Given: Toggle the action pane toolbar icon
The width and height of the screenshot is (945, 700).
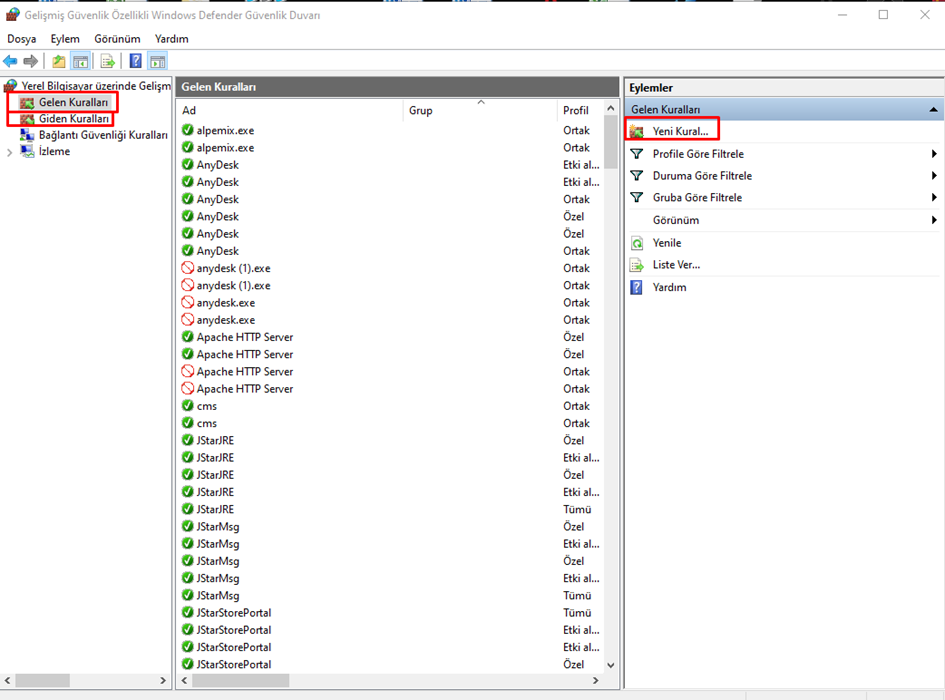Looking at the screenshot, I should (158, 61).
